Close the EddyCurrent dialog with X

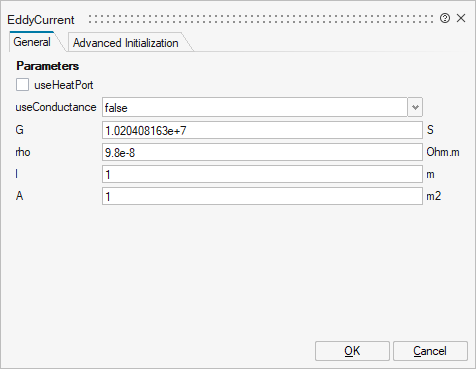[x=461, y=18]
